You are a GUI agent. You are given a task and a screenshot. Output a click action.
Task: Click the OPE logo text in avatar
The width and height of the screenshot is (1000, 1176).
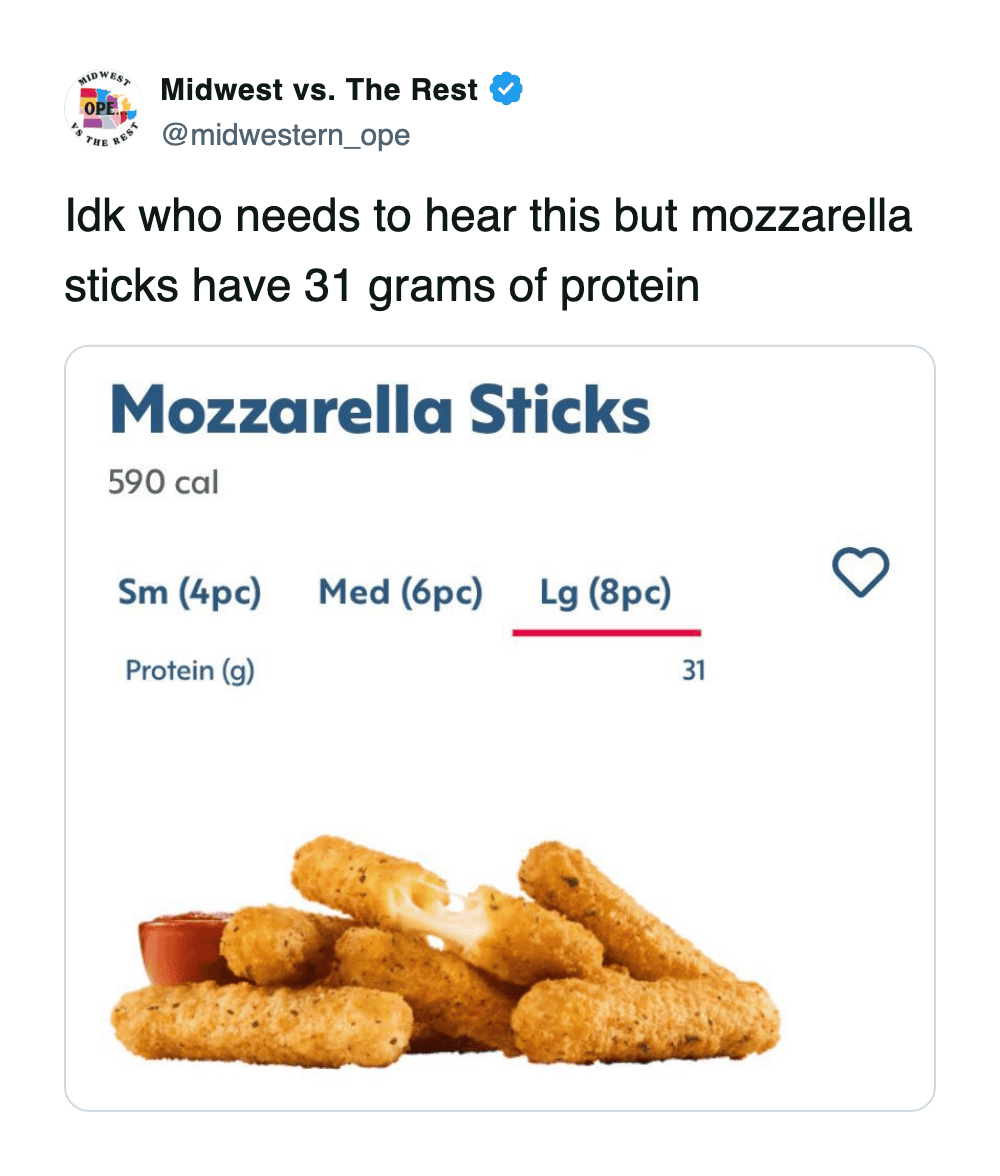[104, 105]
